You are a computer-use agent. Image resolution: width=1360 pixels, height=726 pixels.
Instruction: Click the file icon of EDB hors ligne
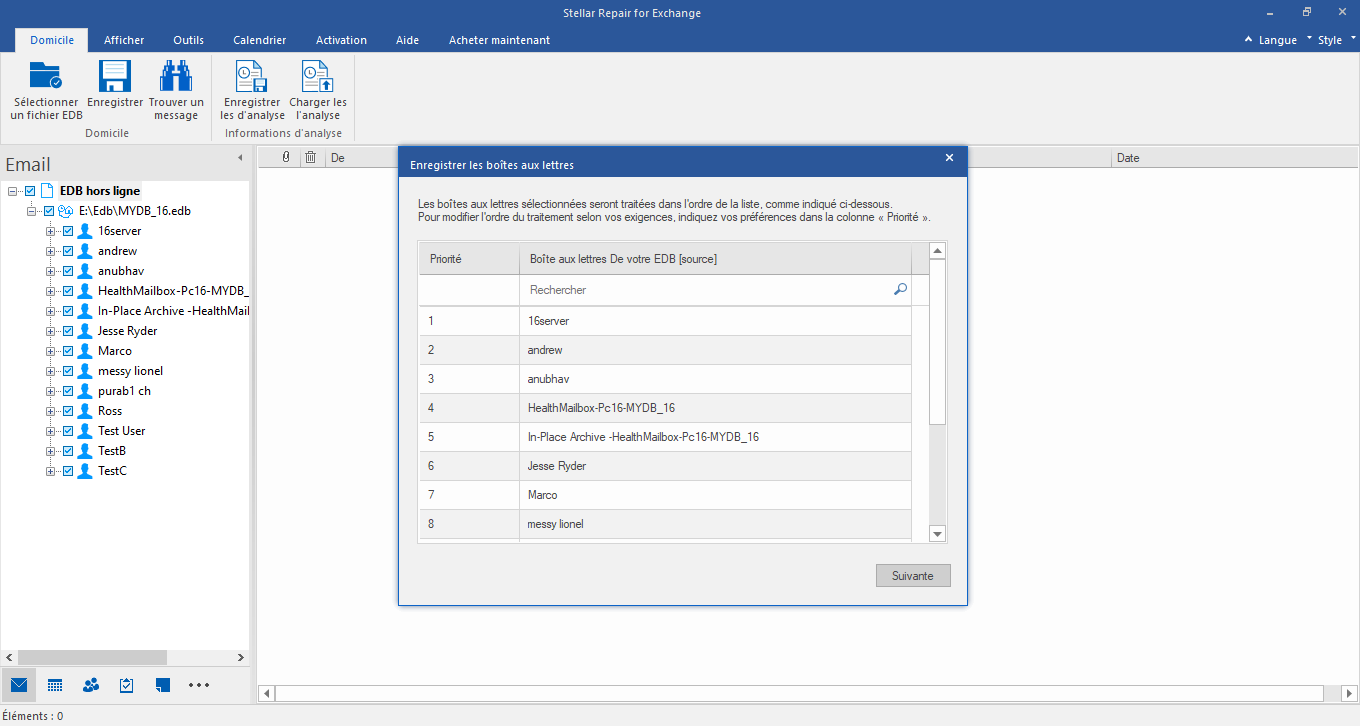[x=47, y=191]
